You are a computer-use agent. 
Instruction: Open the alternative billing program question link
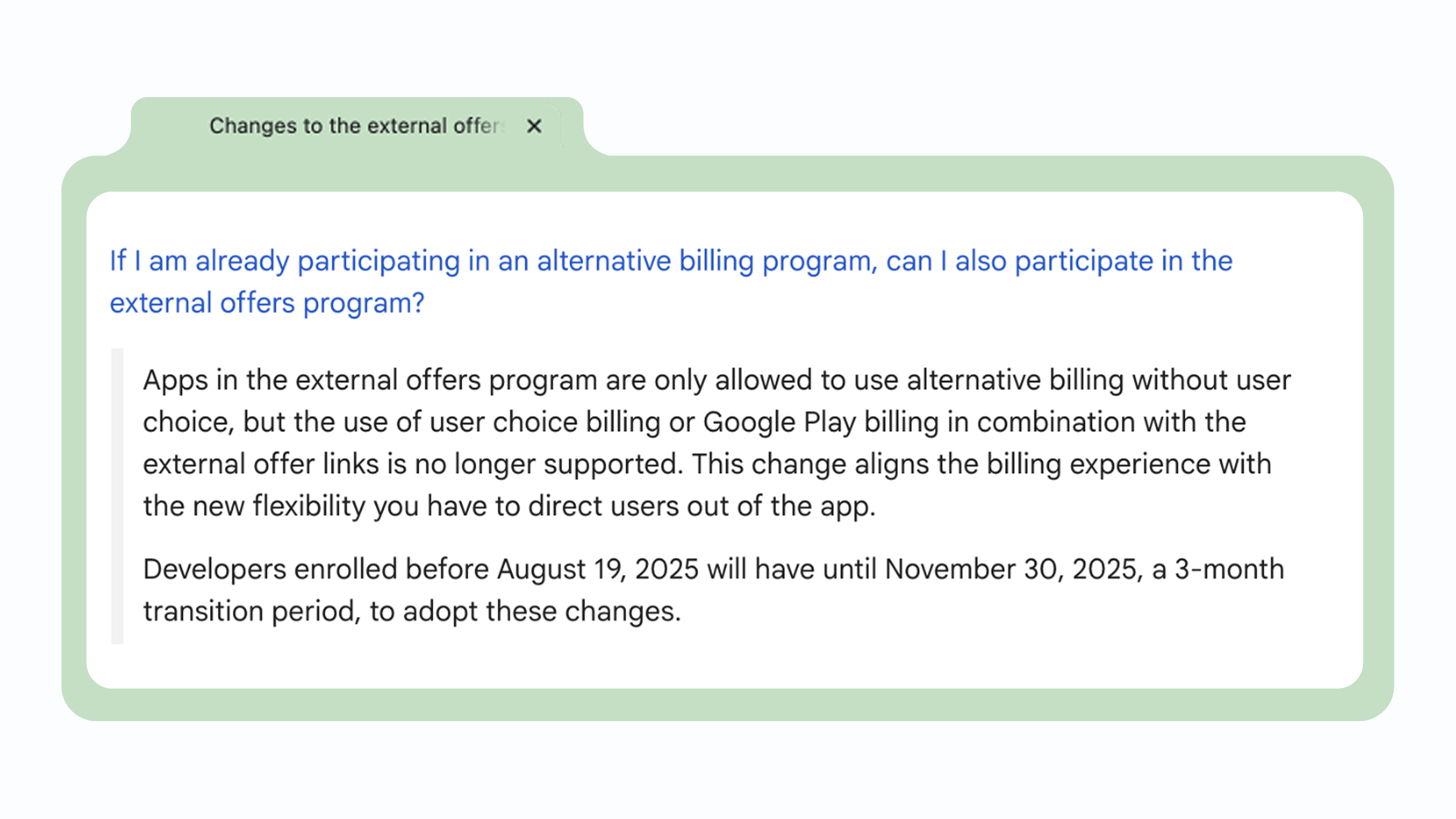671,281
